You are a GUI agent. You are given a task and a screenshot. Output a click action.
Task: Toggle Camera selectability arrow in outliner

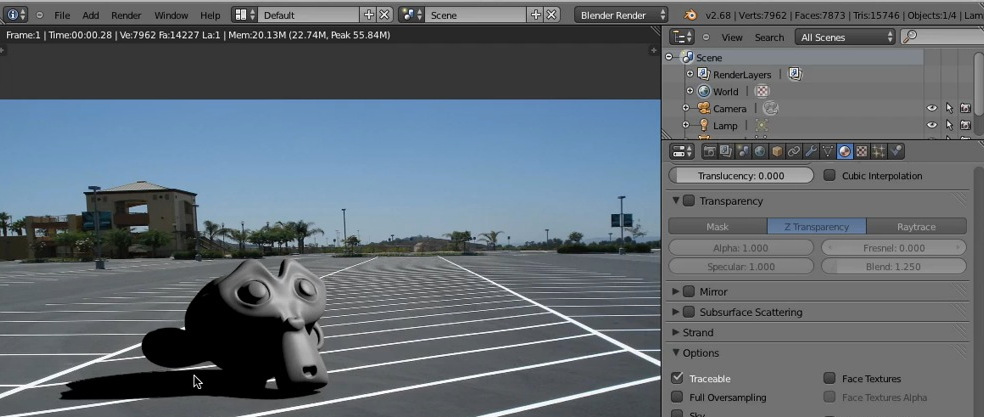(949, 109)
